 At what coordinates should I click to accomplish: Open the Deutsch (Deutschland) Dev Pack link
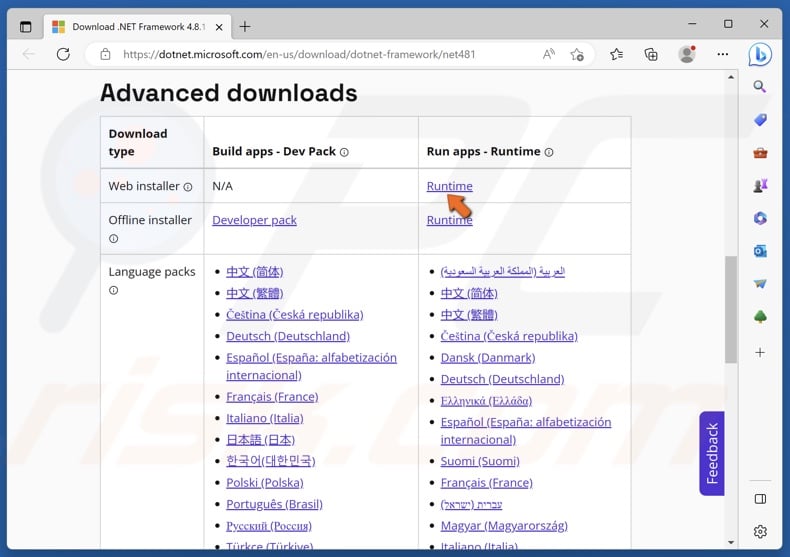click(288, 336)
